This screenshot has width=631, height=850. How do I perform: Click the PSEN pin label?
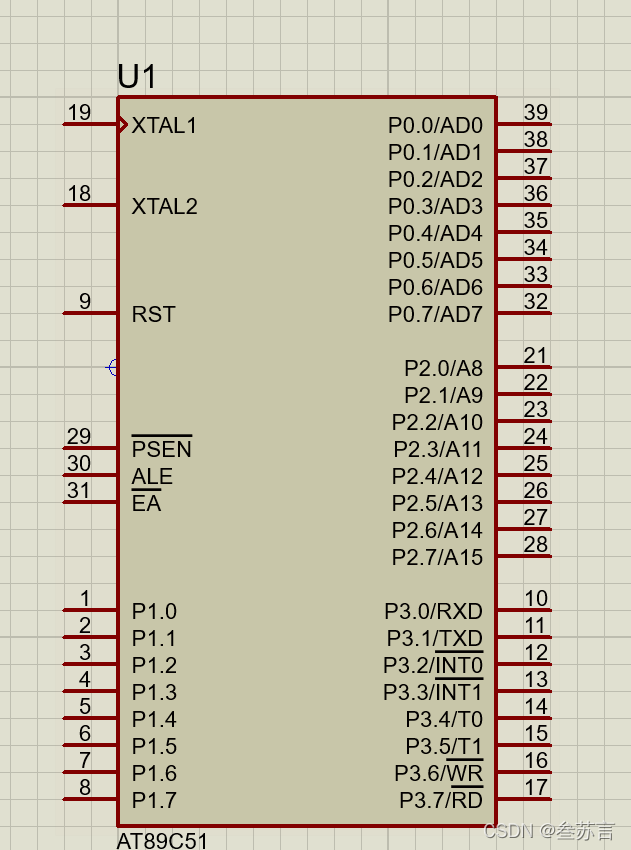162,449
